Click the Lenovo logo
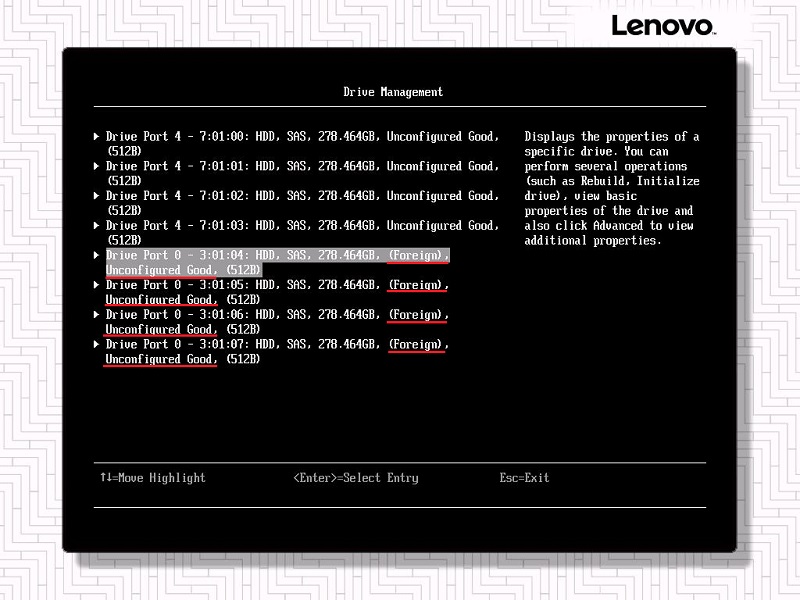Viewport: 800px width, 600px height. point(662,25)
